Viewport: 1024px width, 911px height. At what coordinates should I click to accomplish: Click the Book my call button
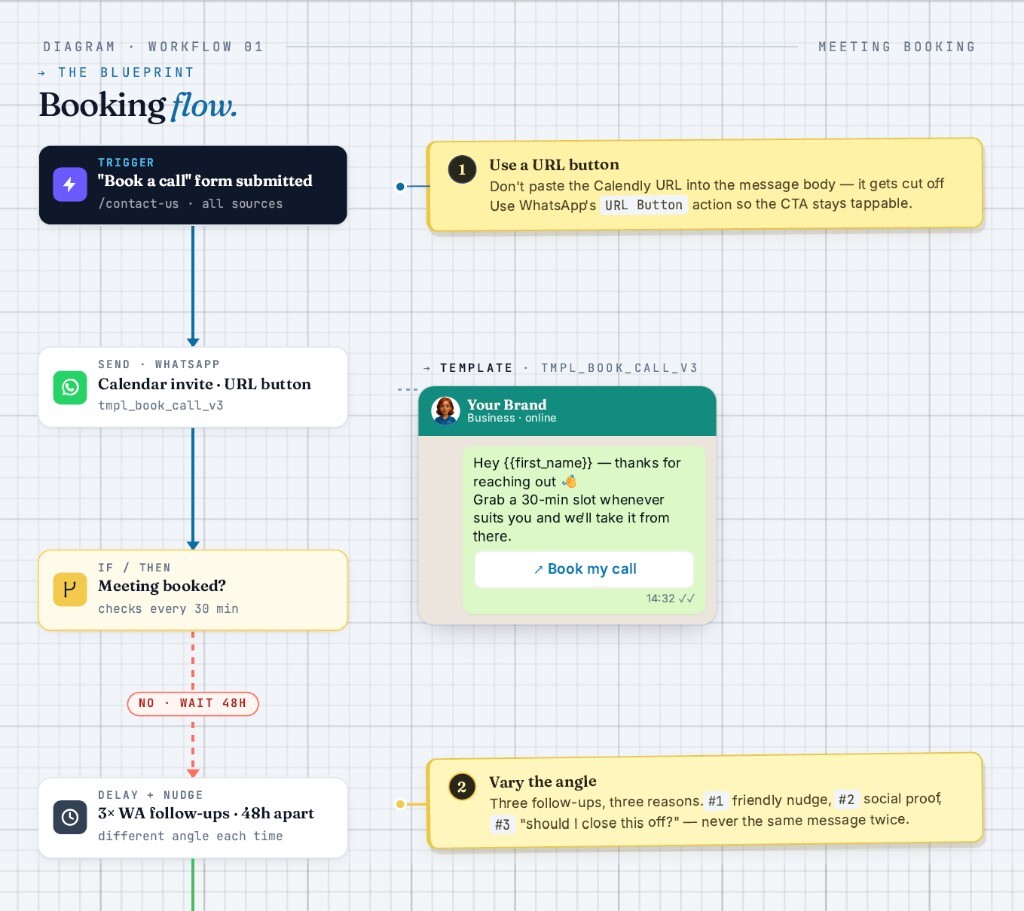[584, 569]
